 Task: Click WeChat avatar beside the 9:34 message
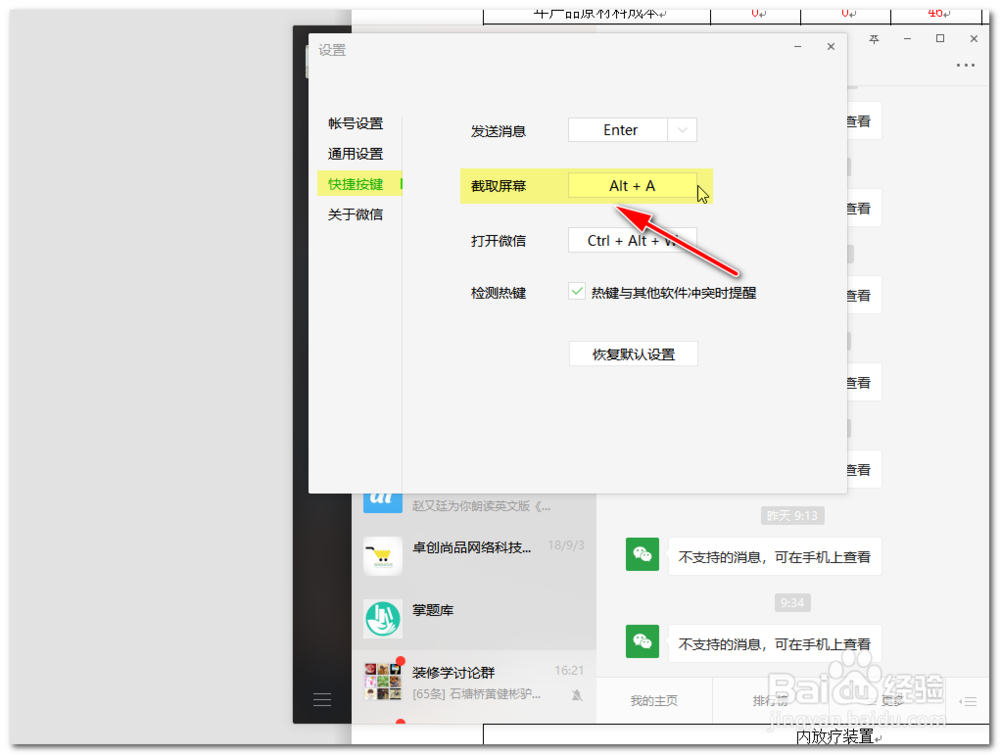[642, 641]
